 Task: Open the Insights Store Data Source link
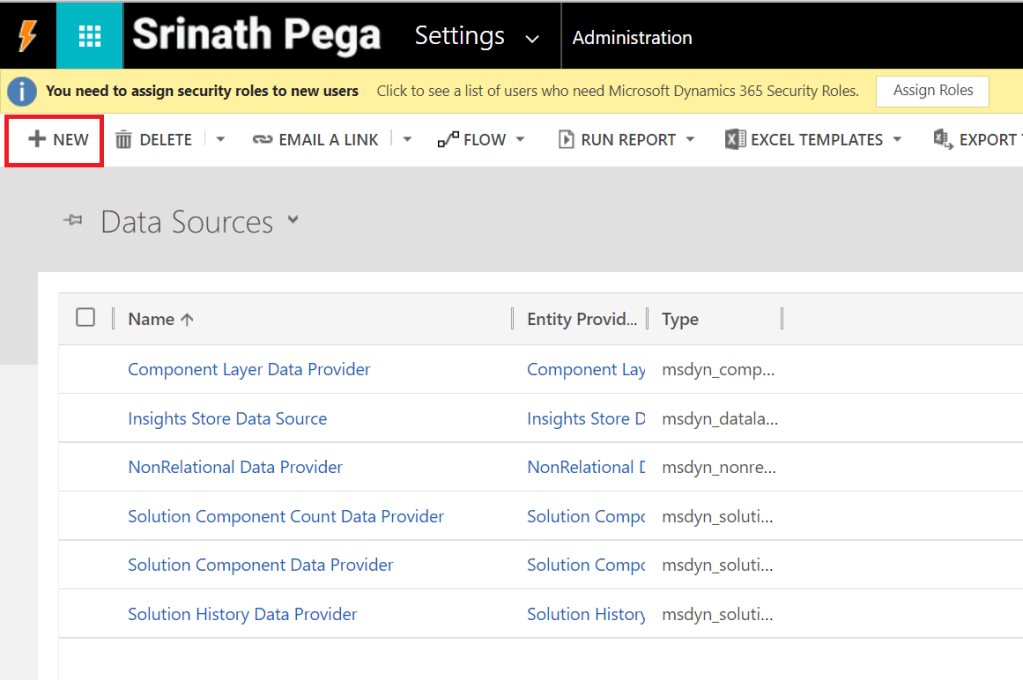[227, 419]
